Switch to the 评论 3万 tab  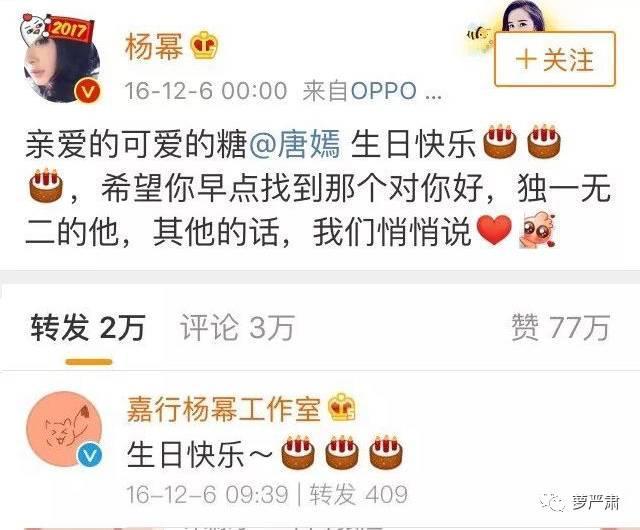click(x=238, y=327)
